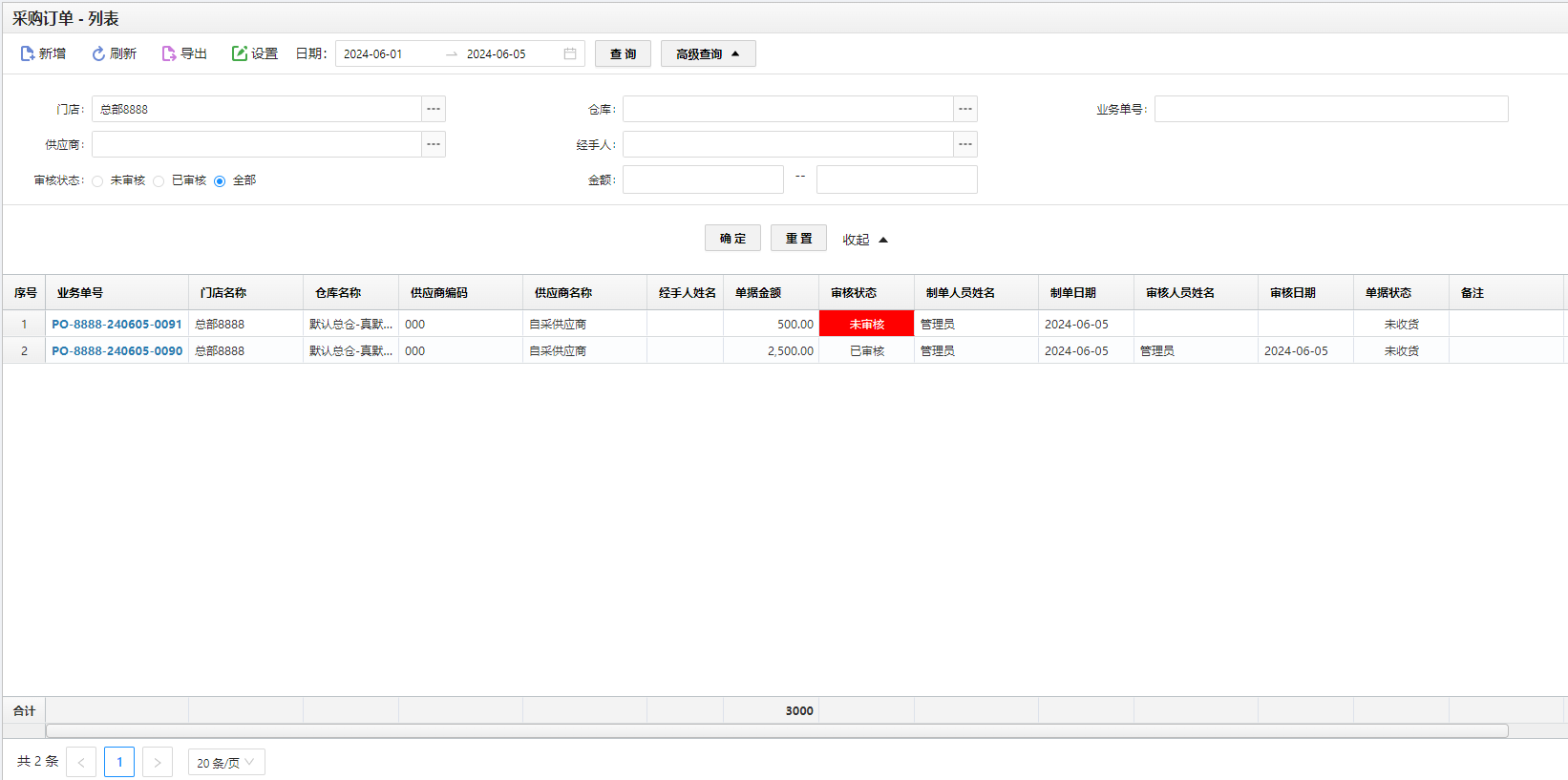Click the 刷新 refresh icon
1568x780 pixels.
pos(98,53)
